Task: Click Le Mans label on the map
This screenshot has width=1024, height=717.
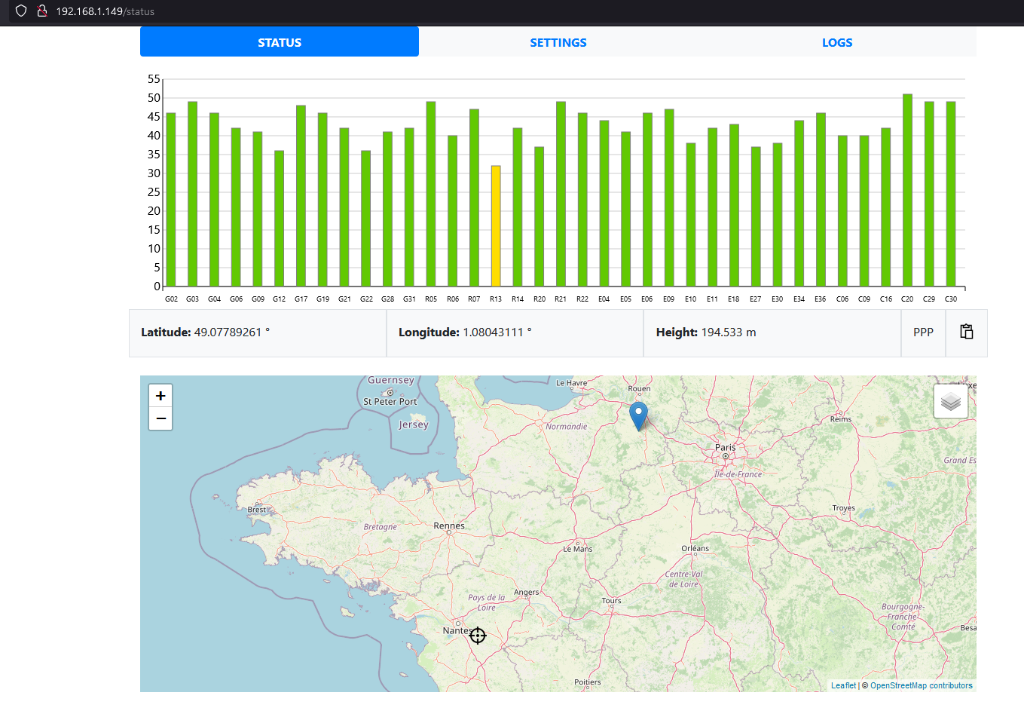Action: pos(577,549)
